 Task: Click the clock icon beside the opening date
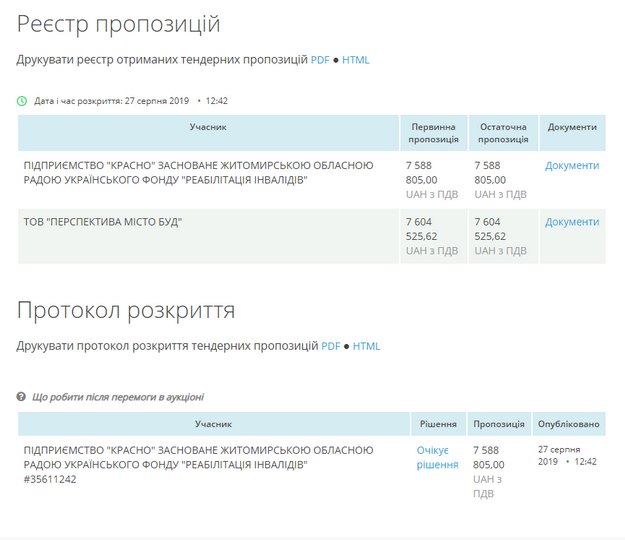click(22, 101)
